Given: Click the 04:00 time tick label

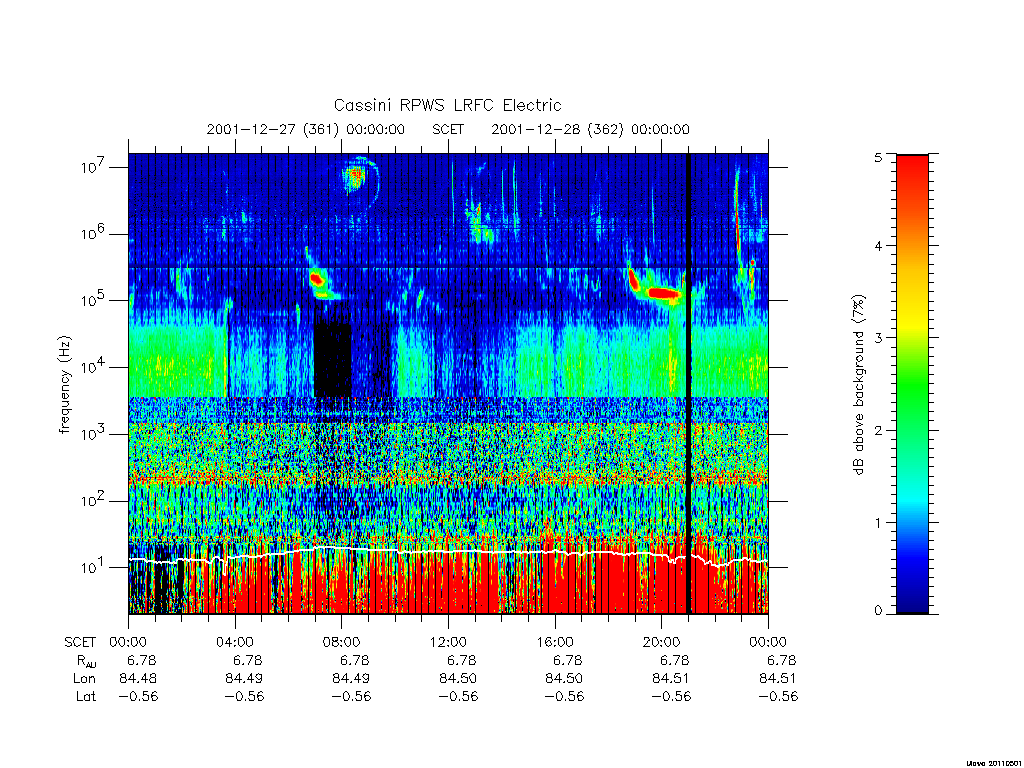Looking at the screenshot, I should [x=234, y=642].
